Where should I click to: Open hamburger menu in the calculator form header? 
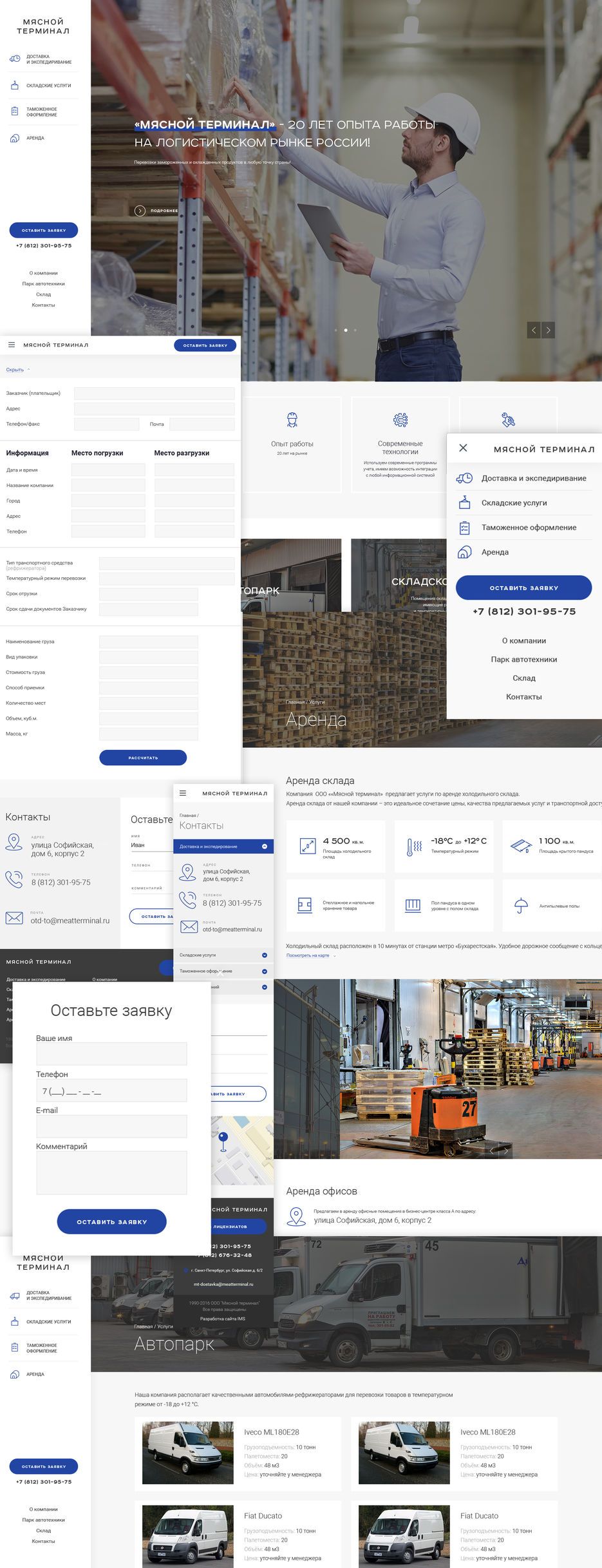click(12, 345)
